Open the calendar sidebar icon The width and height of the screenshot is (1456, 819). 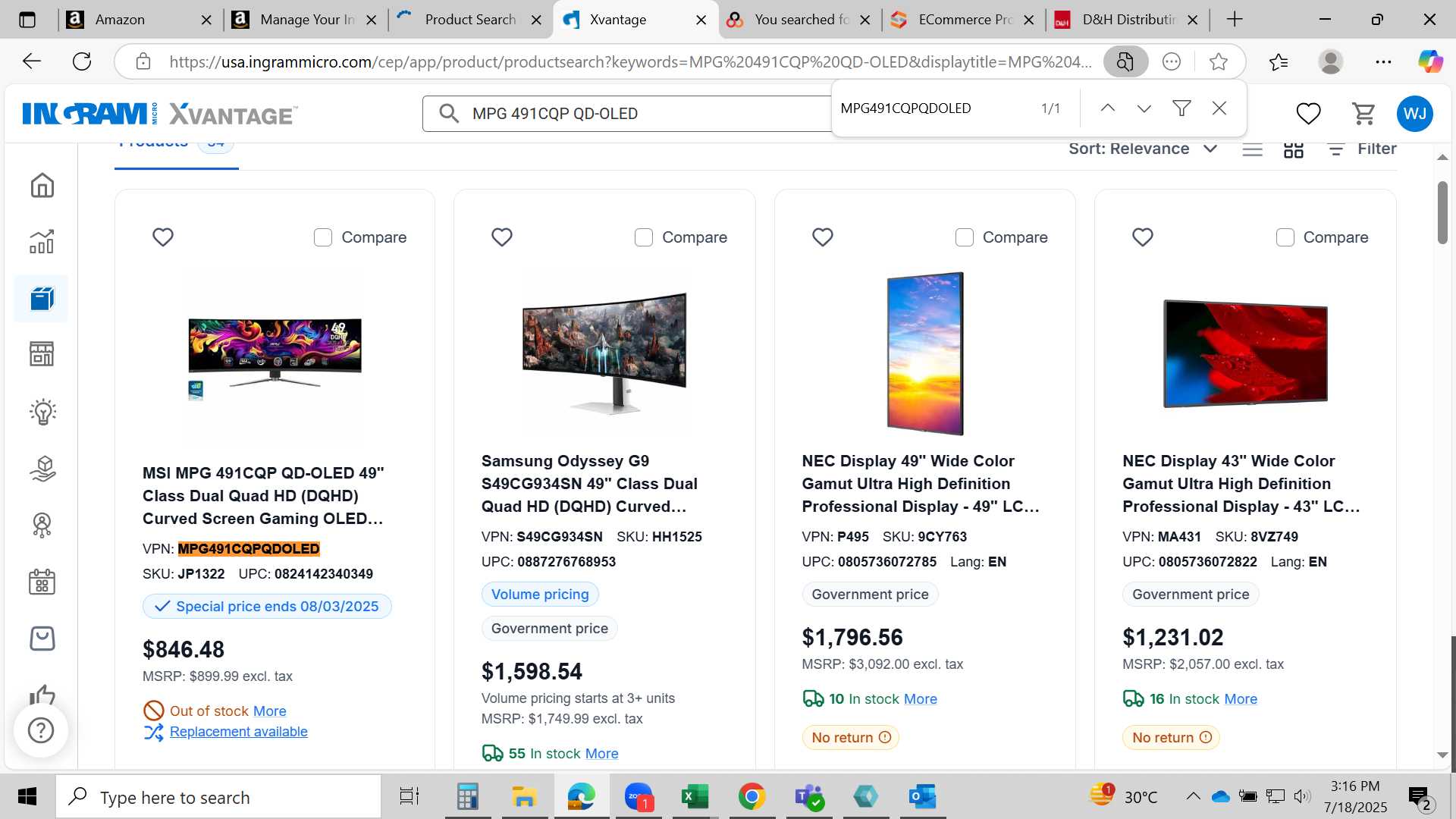coord(42,582)
